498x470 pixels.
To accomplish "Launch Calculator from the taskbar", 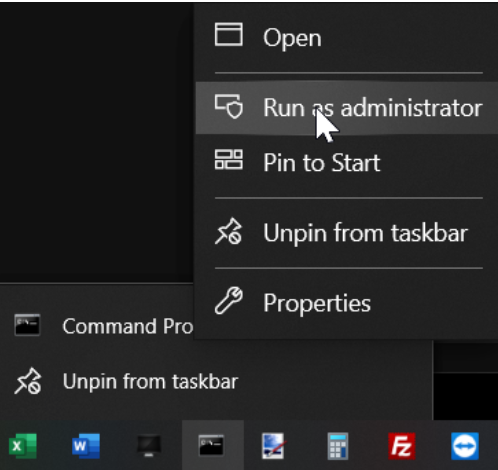I will click(338, 446).
